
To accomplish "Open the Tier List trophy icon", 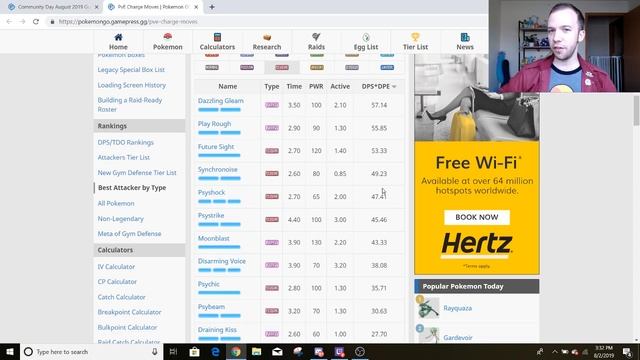I will tap(415, 37).
